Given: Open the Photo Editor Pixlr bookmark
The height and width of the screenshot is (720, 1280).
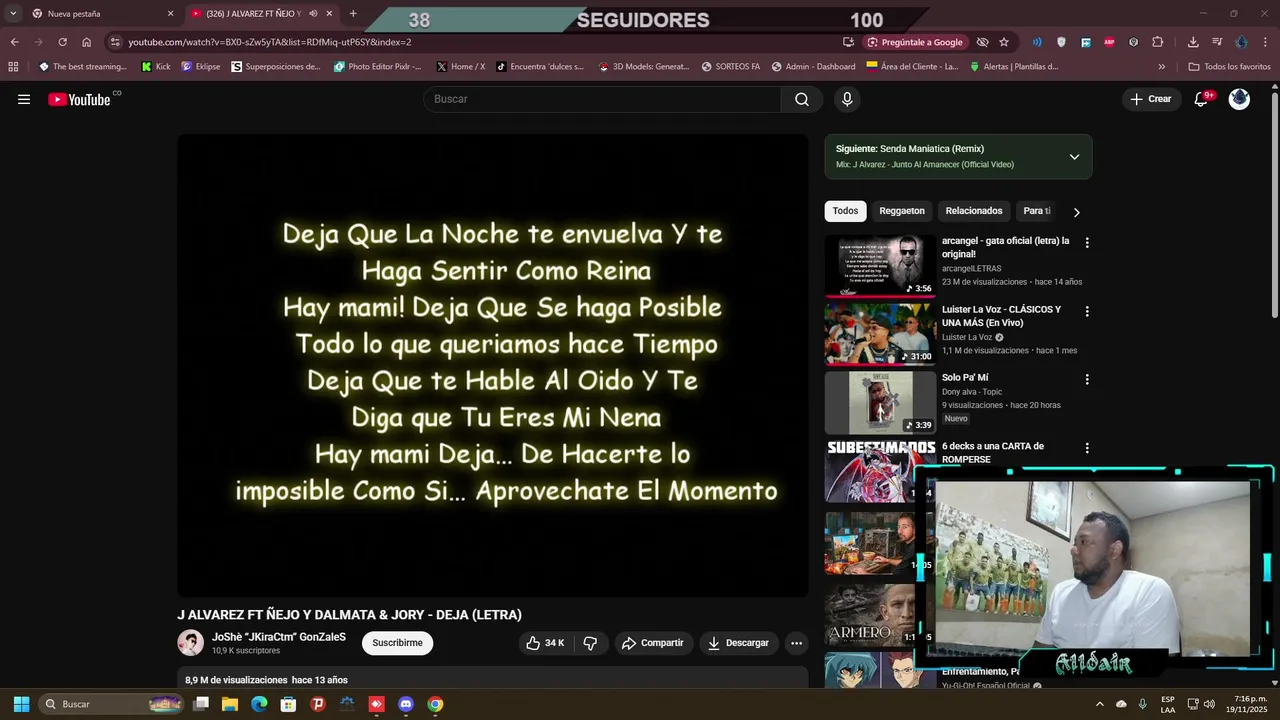Looking at the screenshot, I should 378,67.
